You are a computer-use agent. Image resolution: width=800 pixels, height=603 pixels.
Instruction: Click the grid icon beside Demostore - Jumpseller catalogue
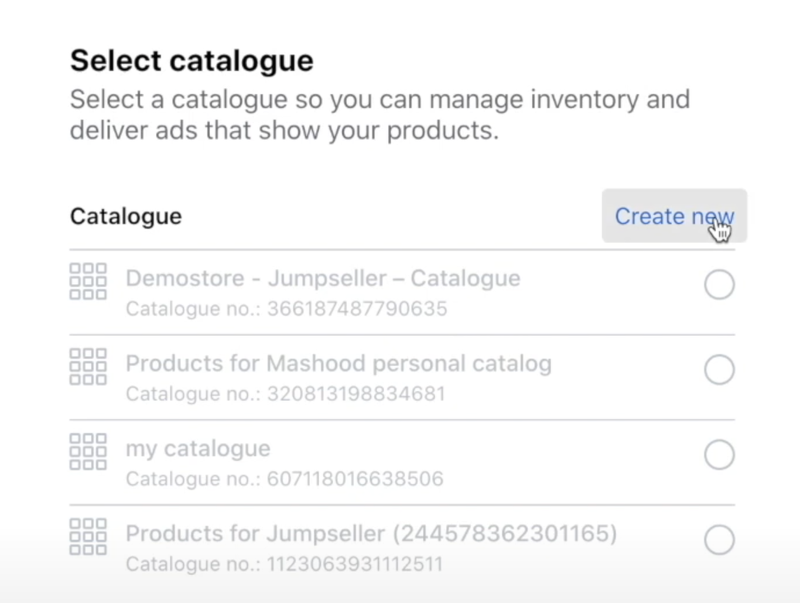coord(88,282)
